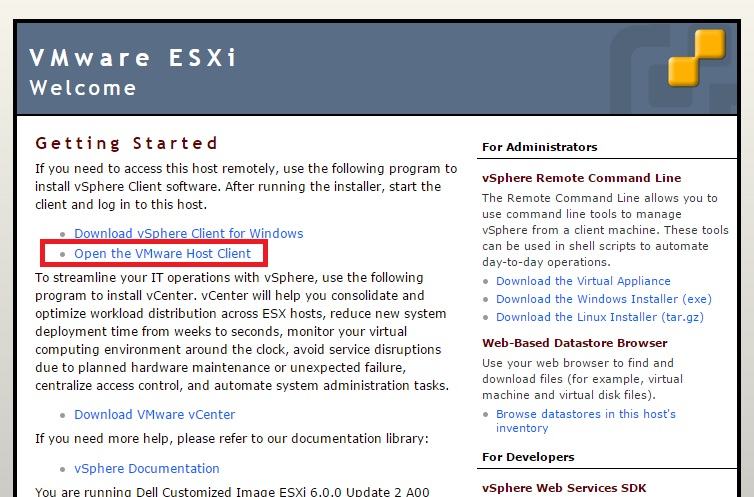Click Download the Windows Installer (exe) link
This screenshot has height=497, width=754.
coord(604,299)
